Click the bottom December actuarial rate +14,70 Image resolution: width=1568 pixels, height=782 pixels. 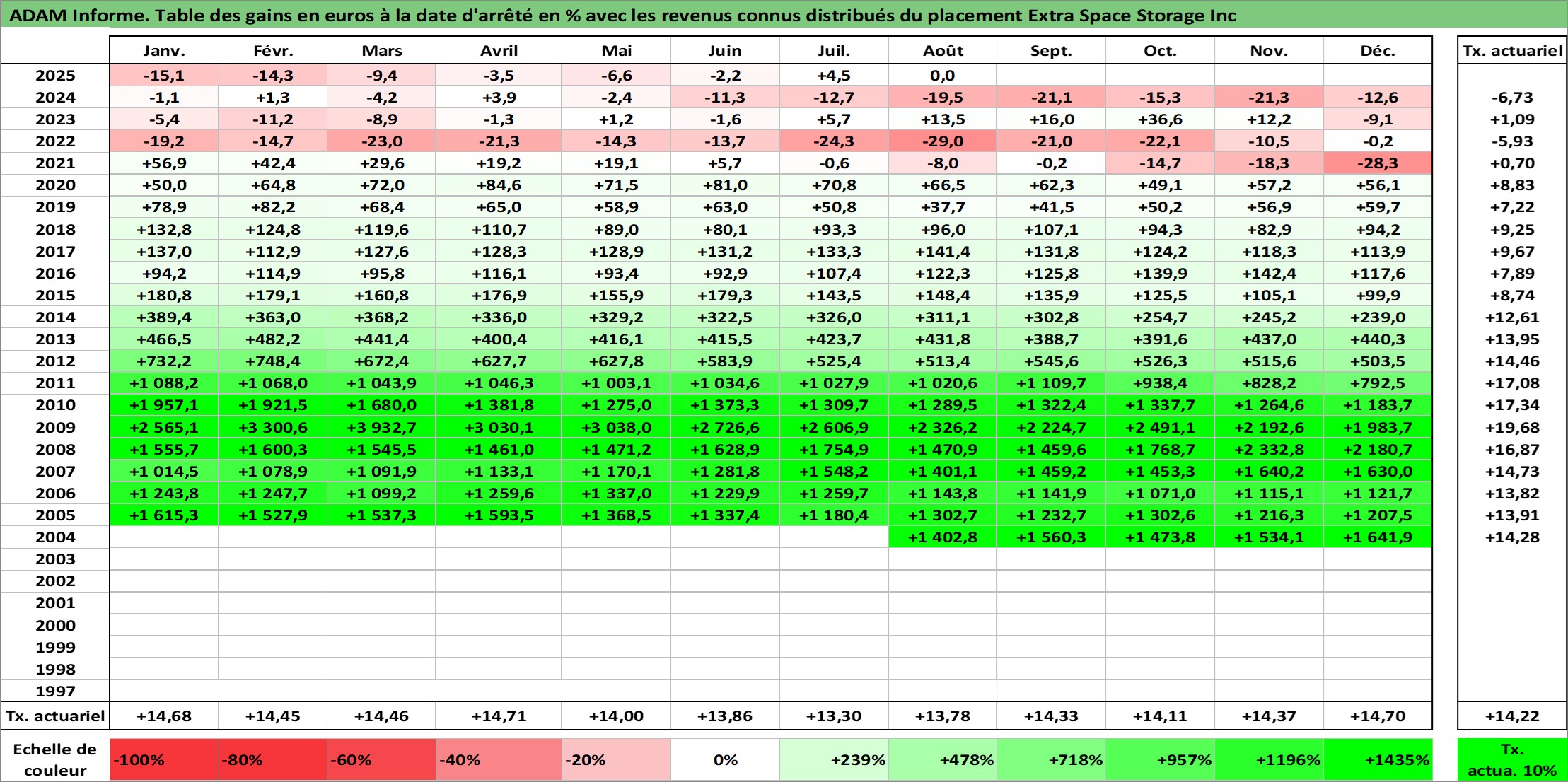(x=1378, y=716)
